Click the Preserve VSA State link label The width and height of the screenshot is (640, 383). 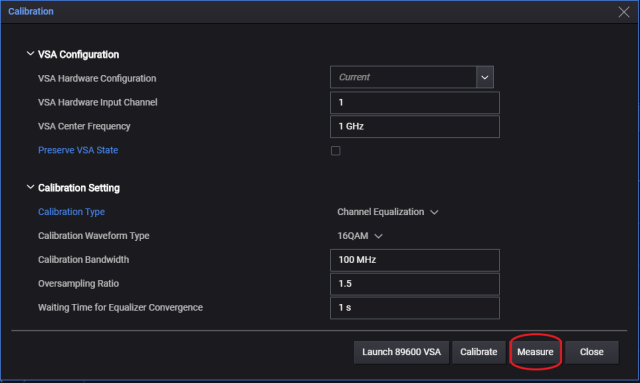point(78,150)
